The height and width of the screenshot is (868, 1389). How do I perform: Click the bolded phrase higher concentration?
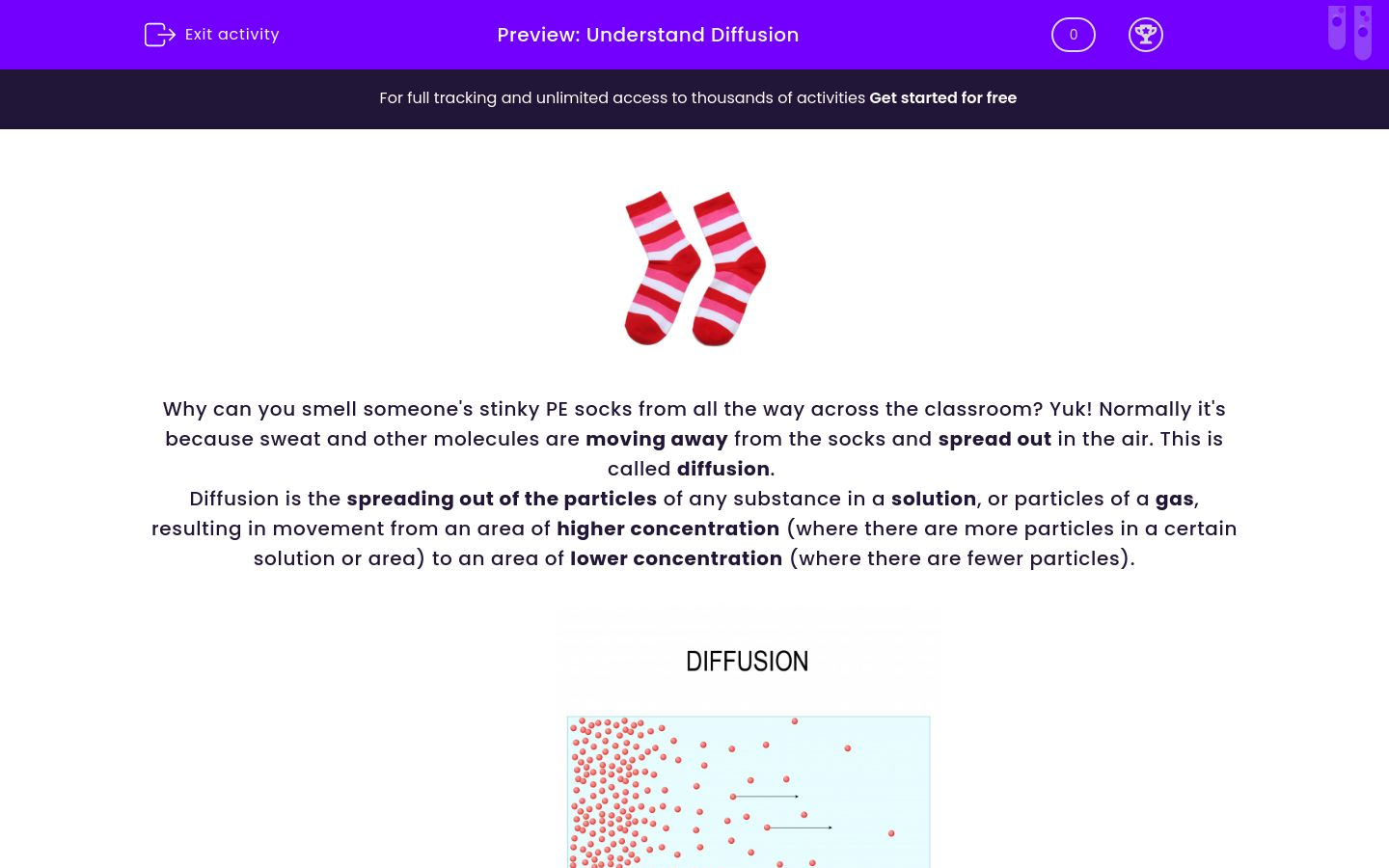(667, 529)
